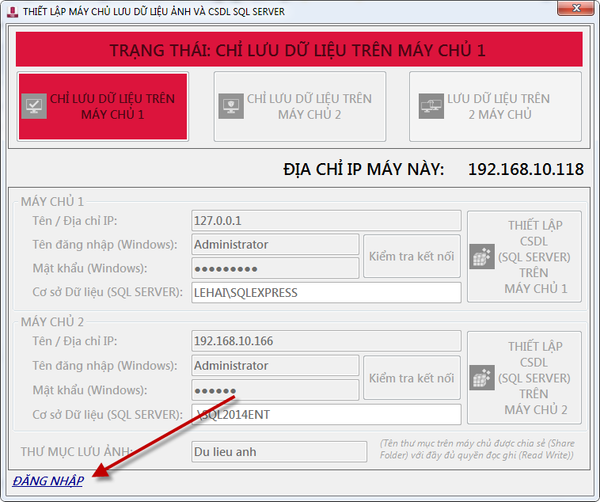600x502 pixels.
Task: Click the IP field showing 127.0.0.1
Action: [326, 221]
